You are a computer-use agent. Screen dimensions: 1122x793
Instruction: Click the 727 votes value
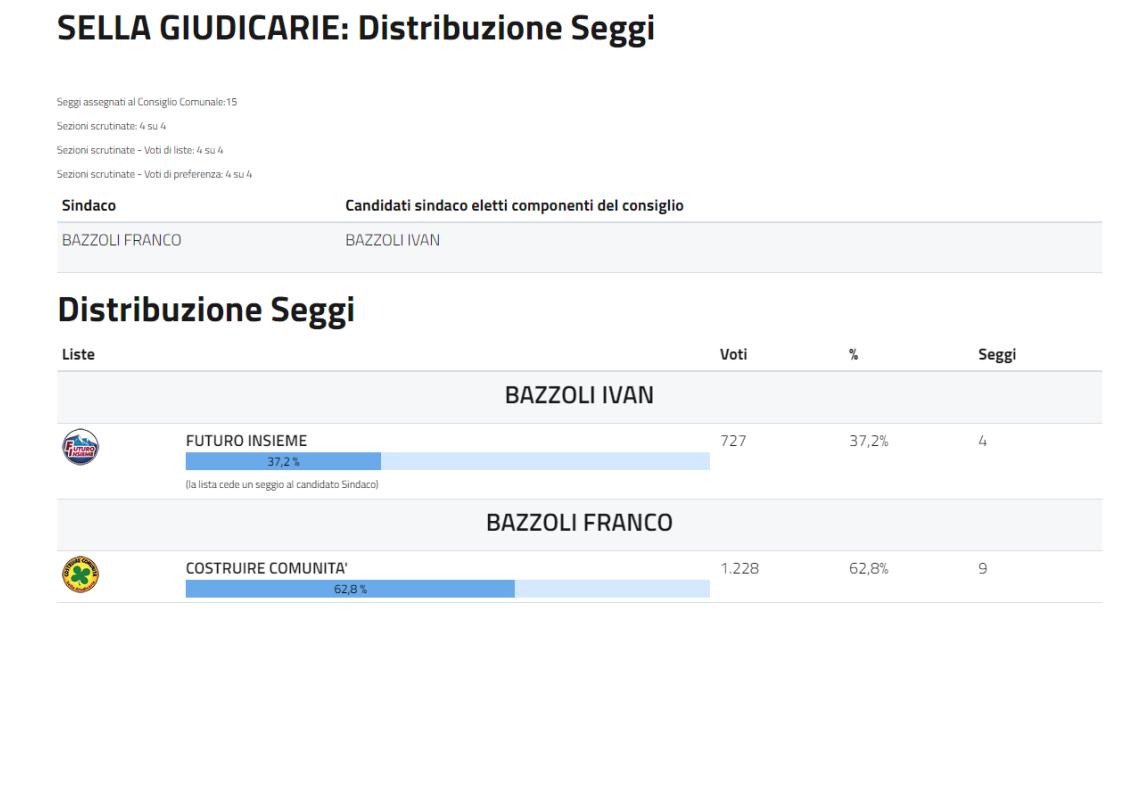coord(733,441)
